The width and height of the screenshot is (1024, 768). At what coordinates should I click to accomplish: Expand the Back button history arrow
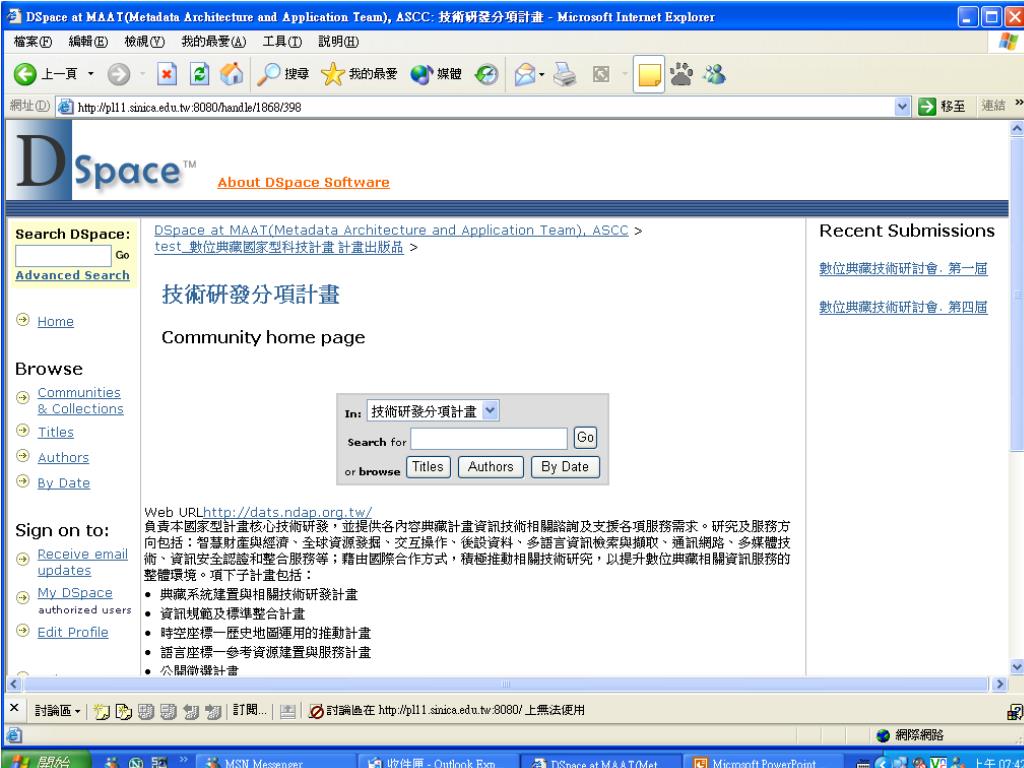tap(91, 74)
